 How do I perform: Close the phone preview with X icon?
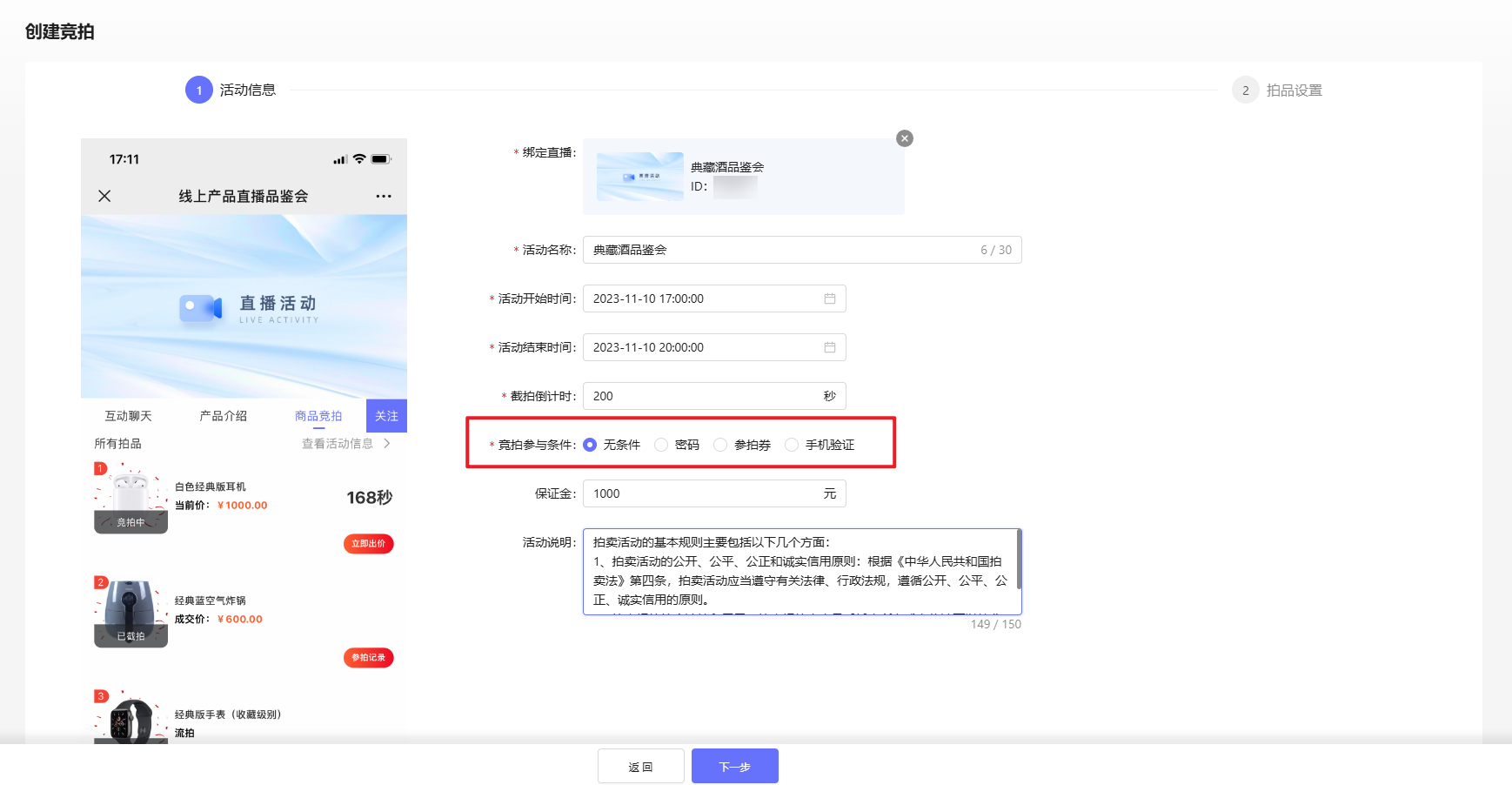coord(104,196)
